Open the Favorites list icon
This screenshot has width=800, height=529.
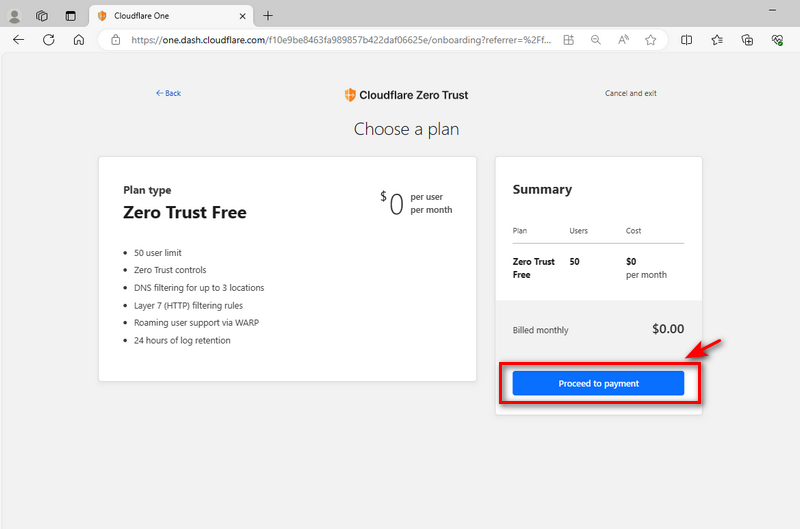click(717, 40)
